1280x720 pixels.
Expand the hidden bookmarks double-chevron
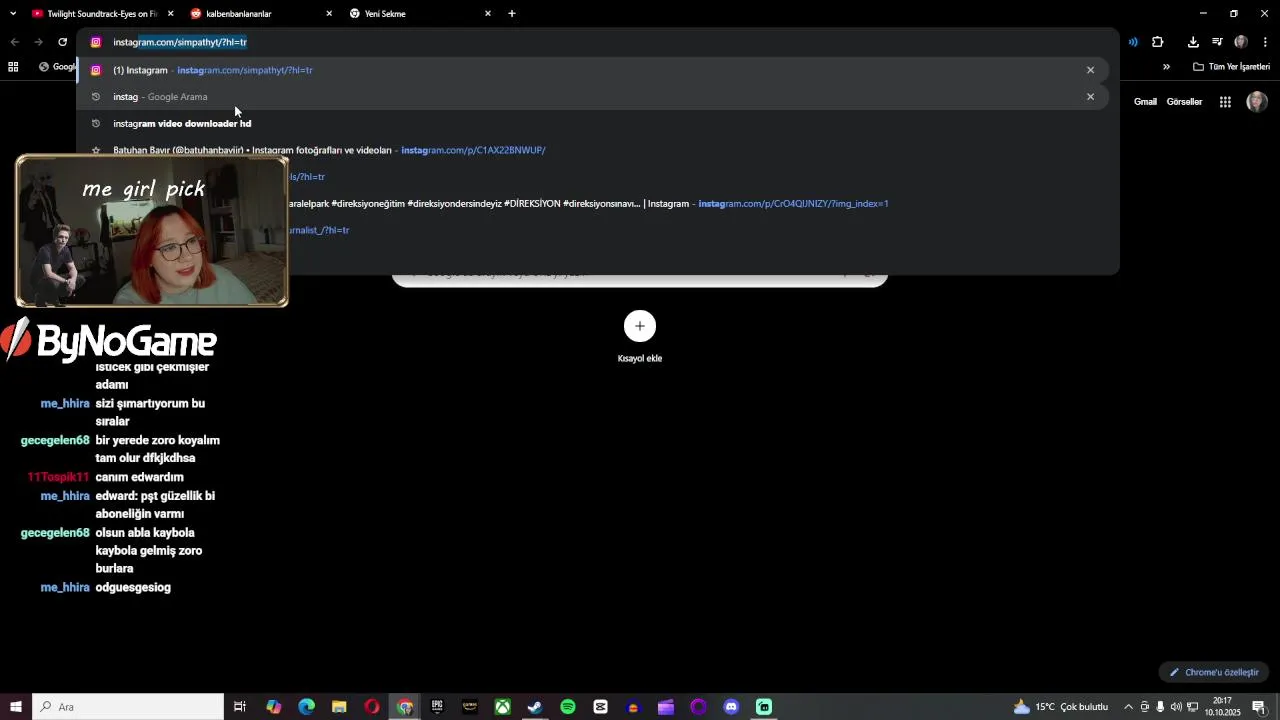click(1166, 67)
